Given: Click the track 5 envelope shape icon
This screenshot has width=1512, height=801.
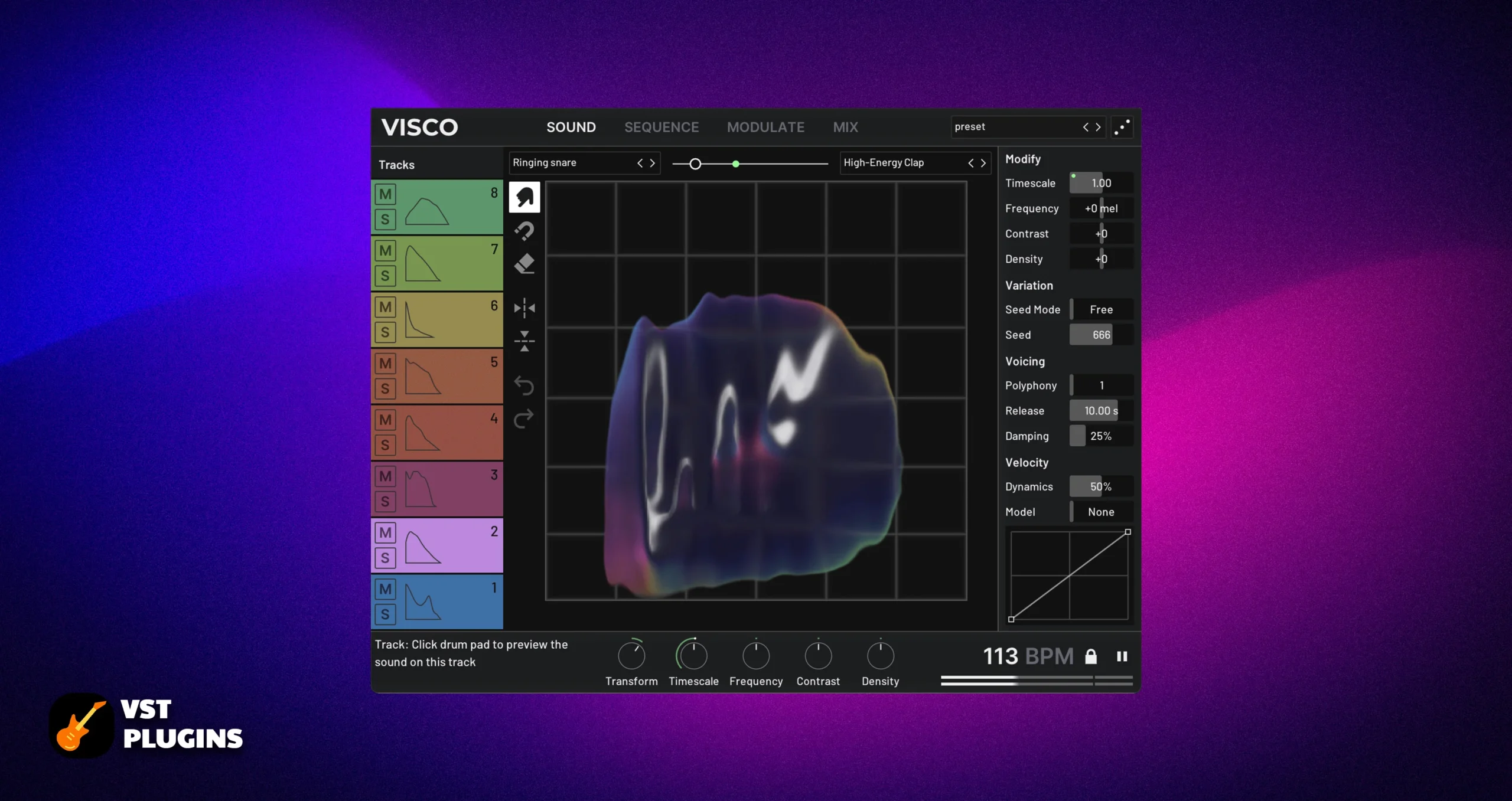Looking at the screenshot, I should 423,377.
